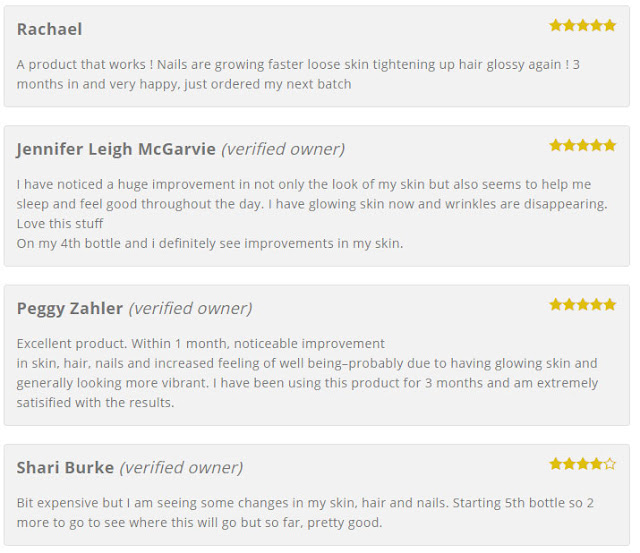The width and height of the screenshot is (640, 553).
Task: Click Rachael's five-star rating
Action: click(x=582, y=25)
